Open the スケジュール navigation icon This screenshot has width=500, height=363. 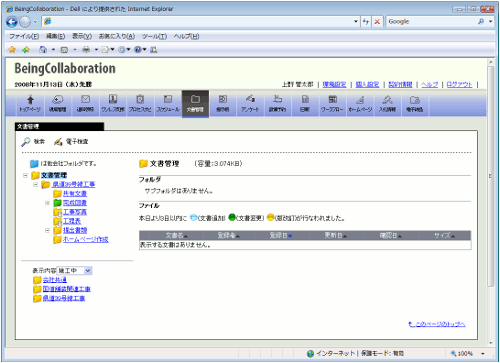coord(168,104)
